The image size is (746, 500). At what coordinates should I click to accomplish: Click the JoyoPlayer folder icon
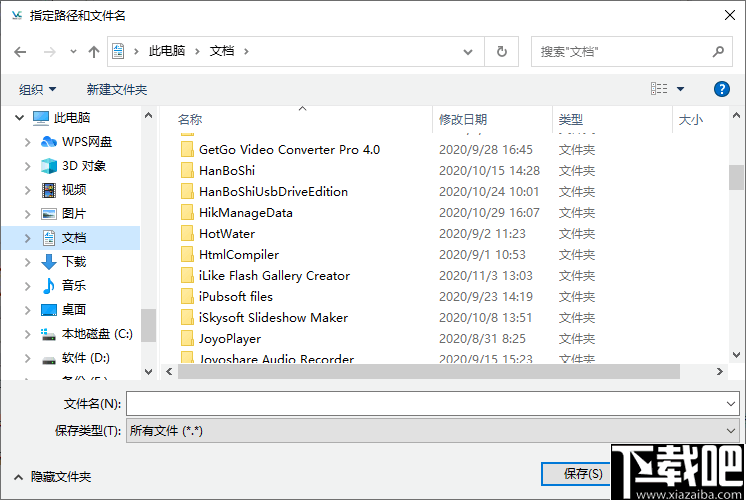pos(187,338)
